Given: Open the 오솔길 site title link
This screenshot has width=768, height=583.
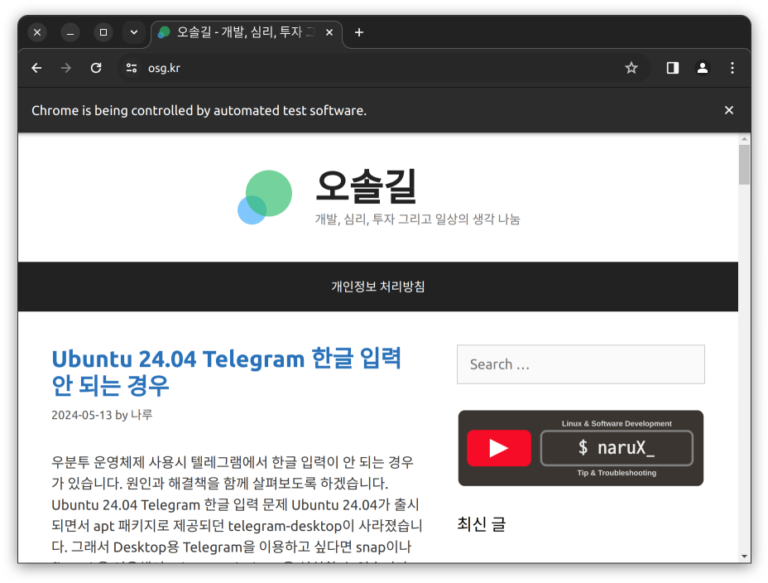Looking at the screenshot, I should (x=366, y=186).
